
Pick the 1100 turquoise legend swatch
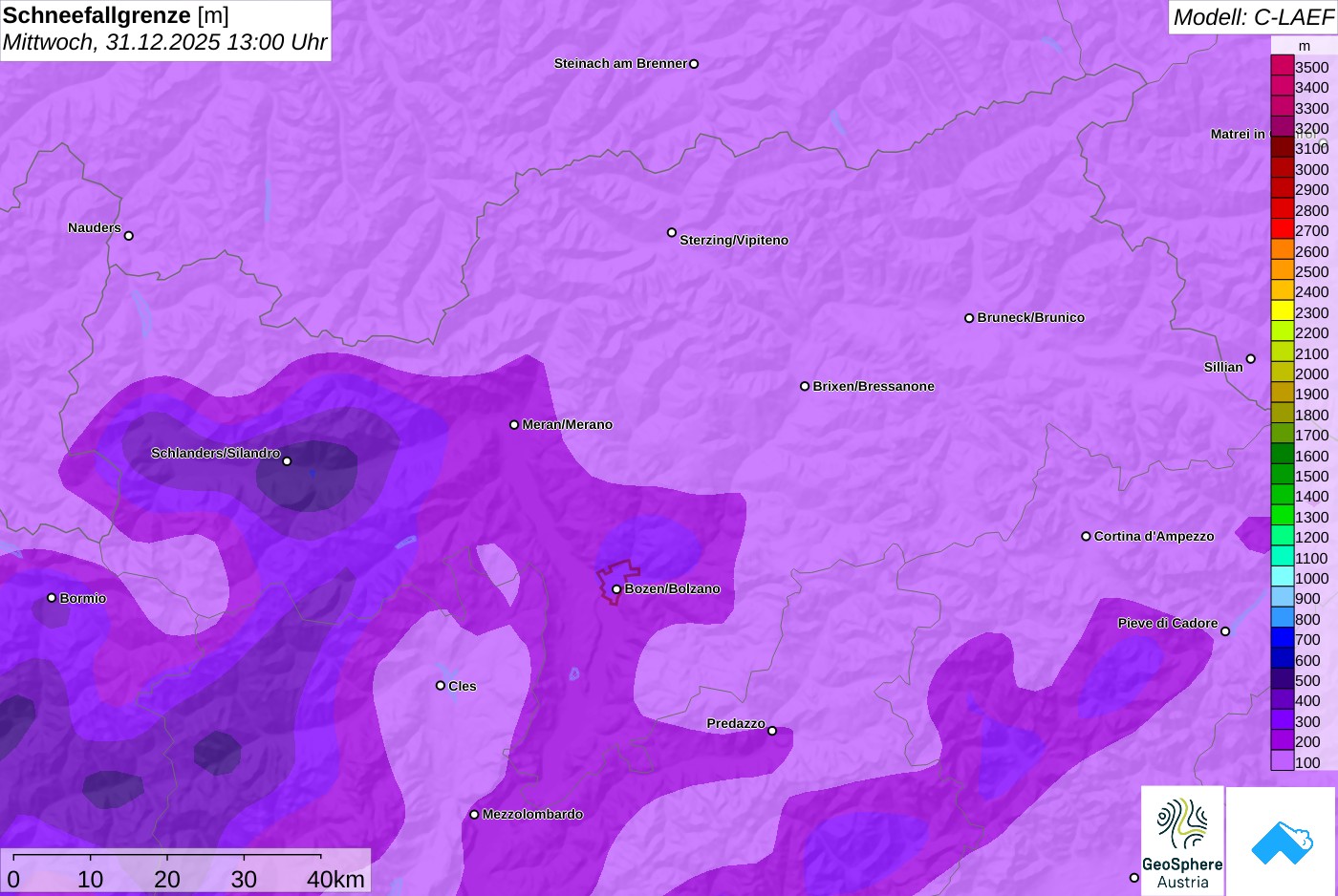1283,557
